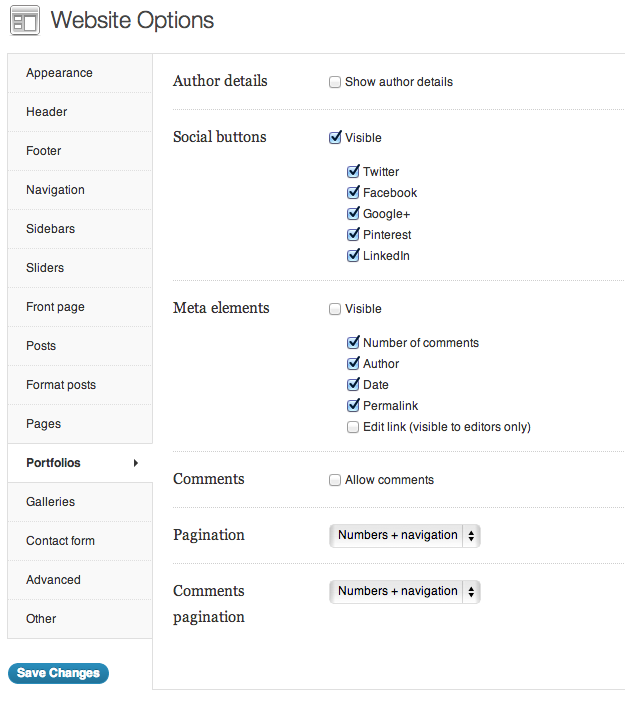
Task: Switch to the Appearance tab
Action: [x=59, y=73]
